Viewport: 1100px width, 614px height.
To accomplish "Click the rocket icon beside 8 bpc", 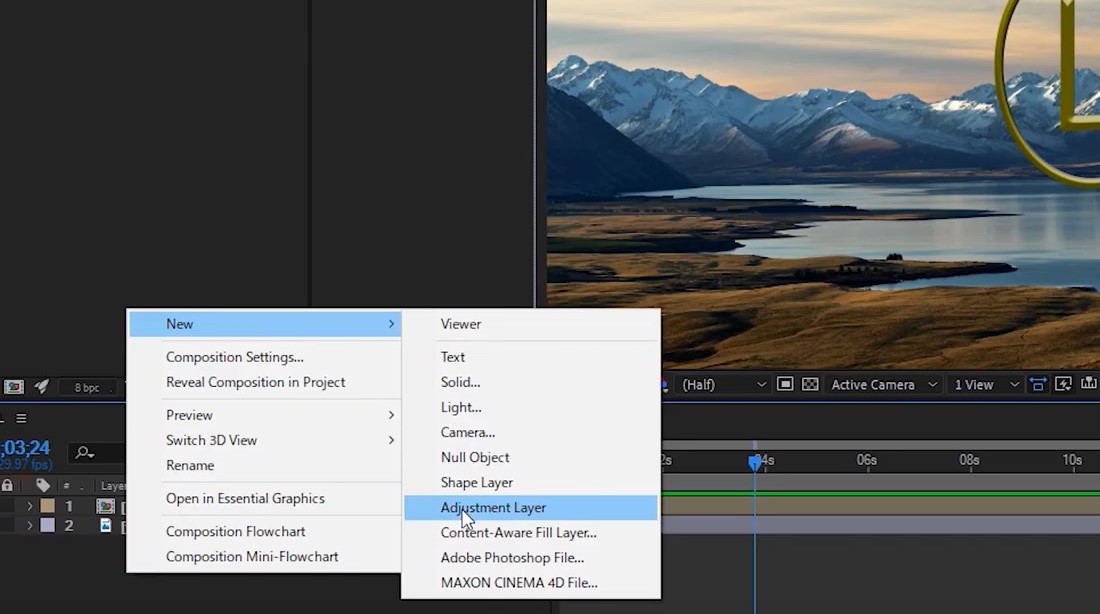I will coord(42,387).
